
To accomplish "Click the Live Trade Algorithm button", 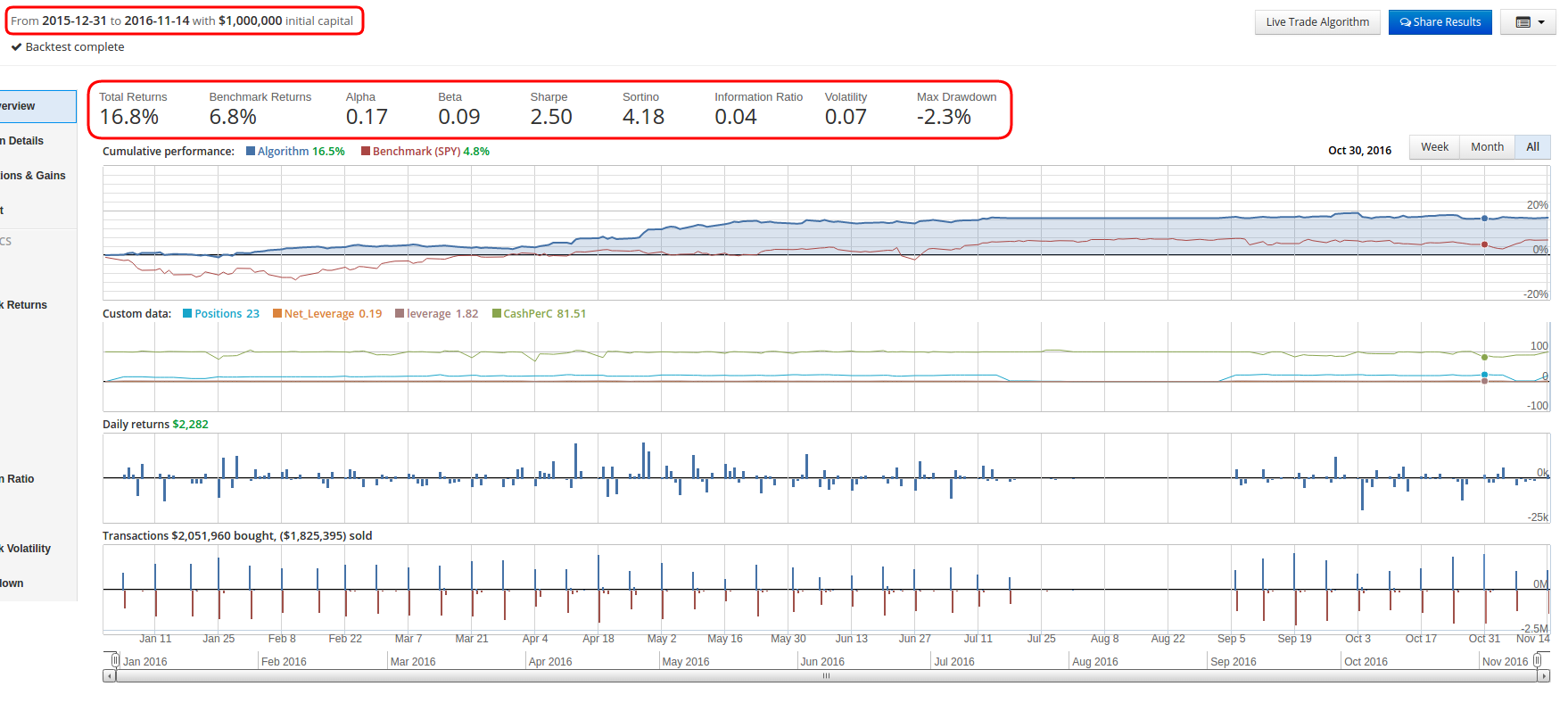I will click(x=1317, y=22).
